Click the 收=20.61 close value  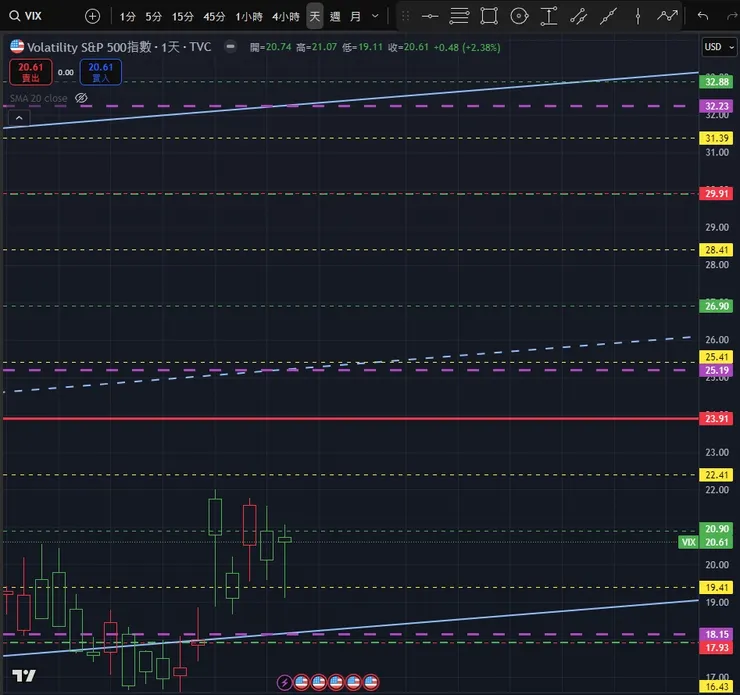(408, 47)
